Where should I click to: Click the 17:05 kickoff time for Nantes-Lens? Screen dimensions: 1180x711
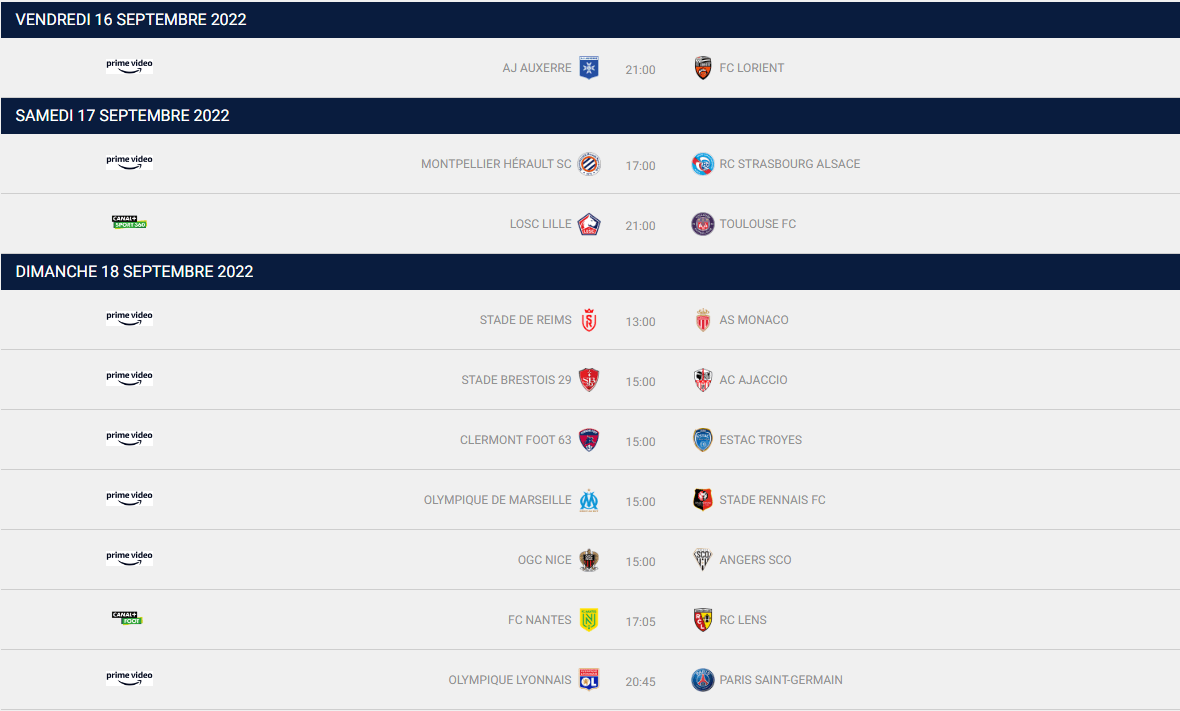(x=640, y=621)
